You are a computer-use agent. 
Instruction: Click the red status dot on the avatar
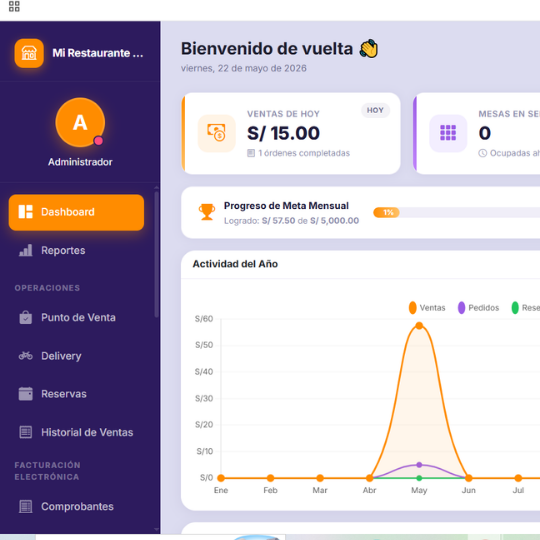98,141
